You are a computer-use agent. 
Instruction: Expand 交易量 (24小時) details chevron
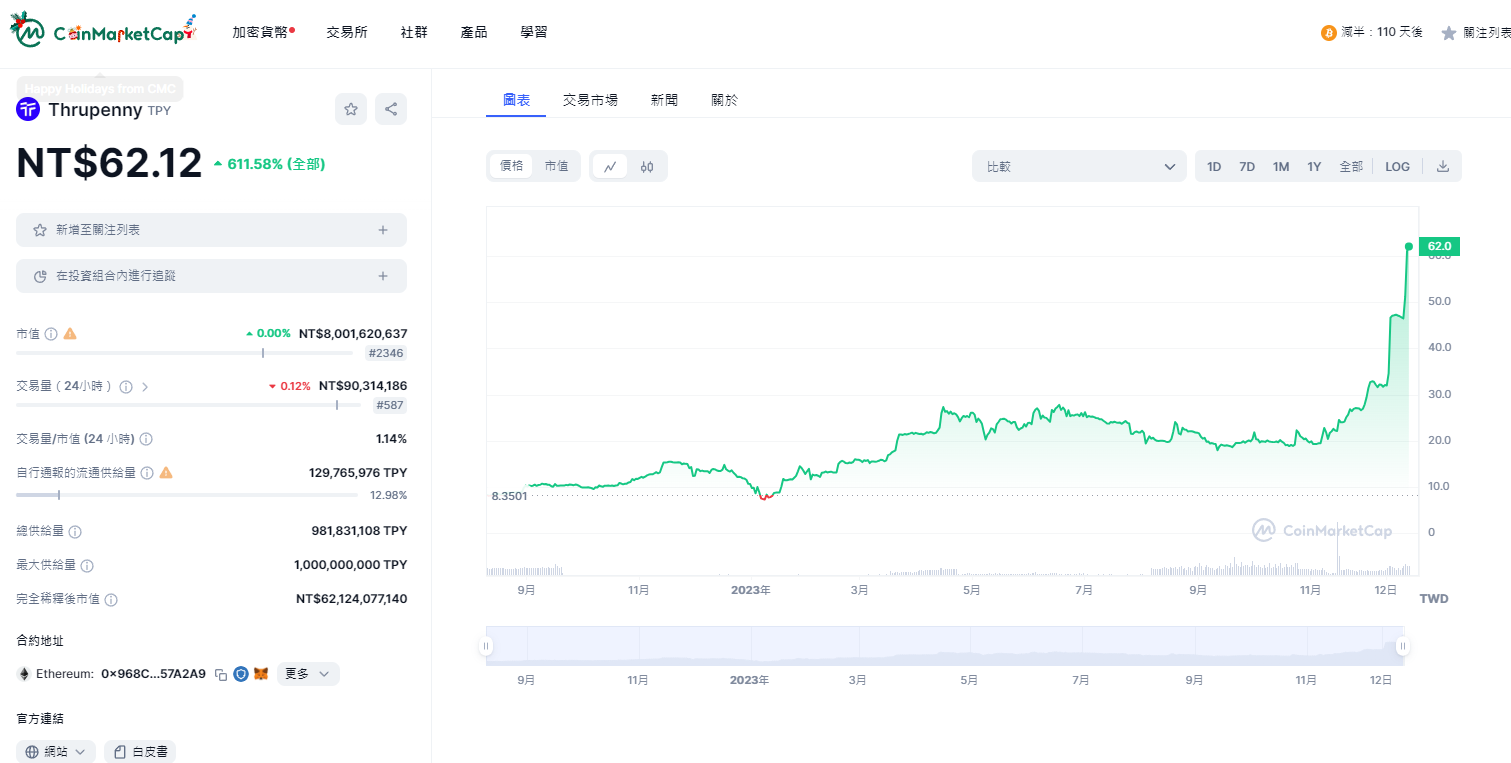[145, 387]
